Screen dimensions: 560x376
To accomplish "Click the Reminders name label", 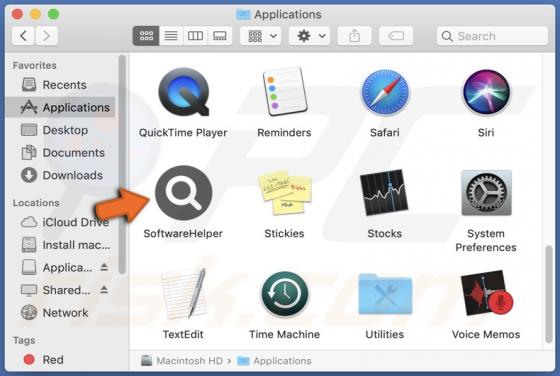I will [284, 133].
